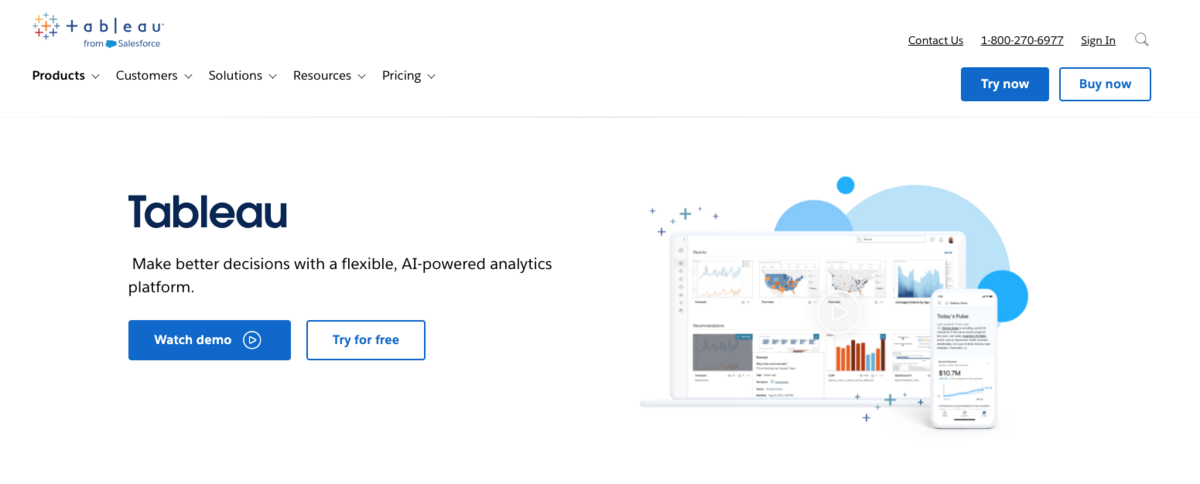The width and height of the screenshot is (1200, 484).
Task: Select Resources in the navigation bar
Action: [322, 76]
